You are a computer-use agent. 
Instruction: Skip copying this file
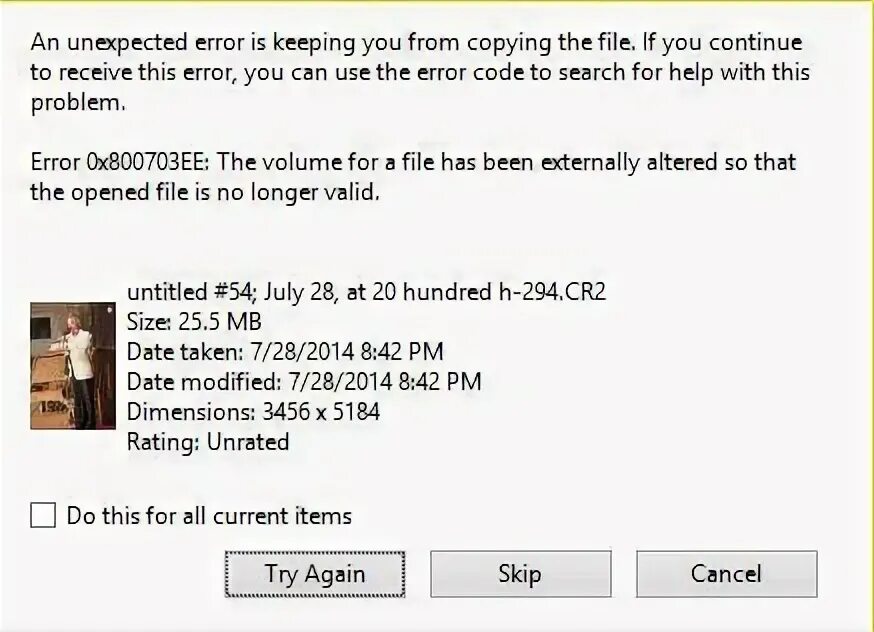coord(521,574)
